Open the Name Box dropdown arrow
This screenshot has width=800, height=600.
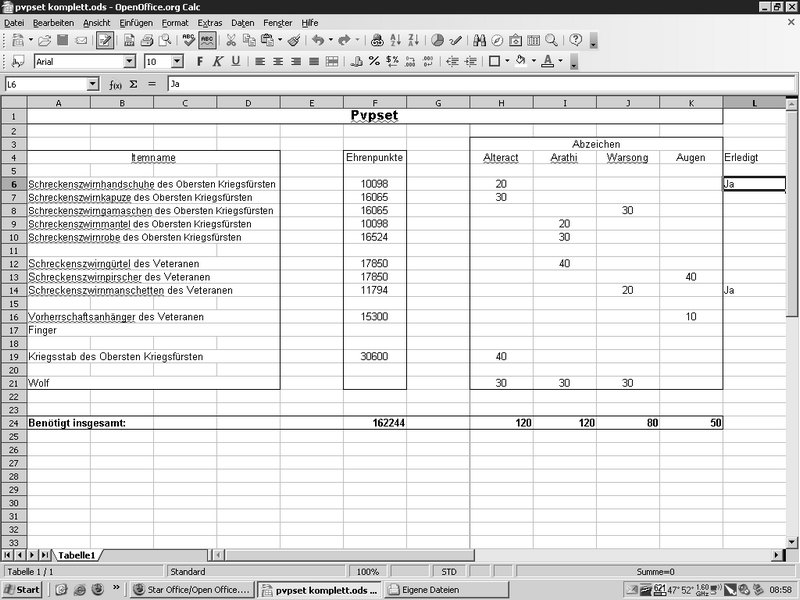tap(93, 85)
